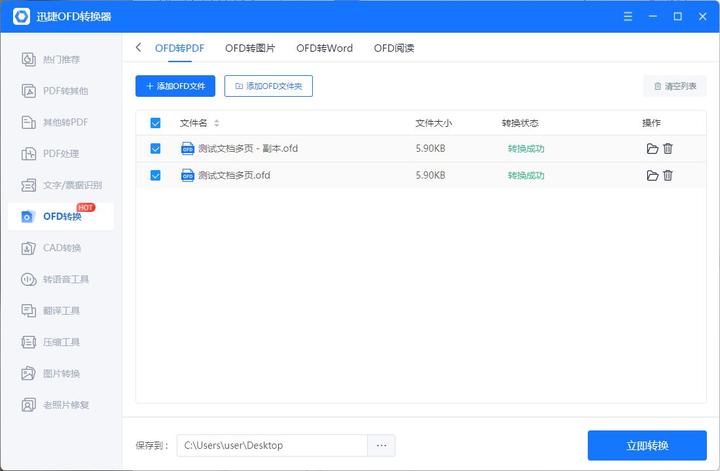Open CAD转换 in the sidebar

(x=61, y=248)
